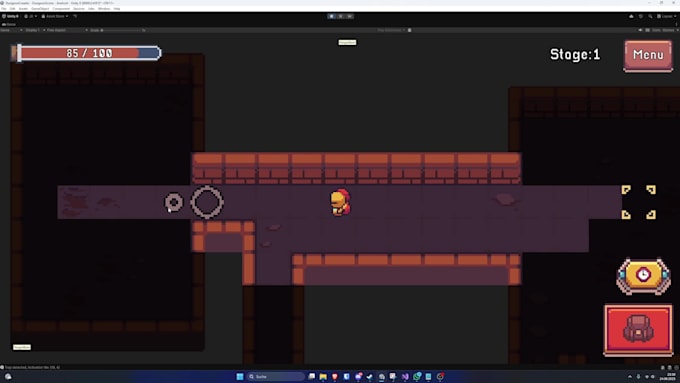Open the Assets menu
The width and height of the screenshot is (680, 383).
pyautogui.click(x=23, y=9)
